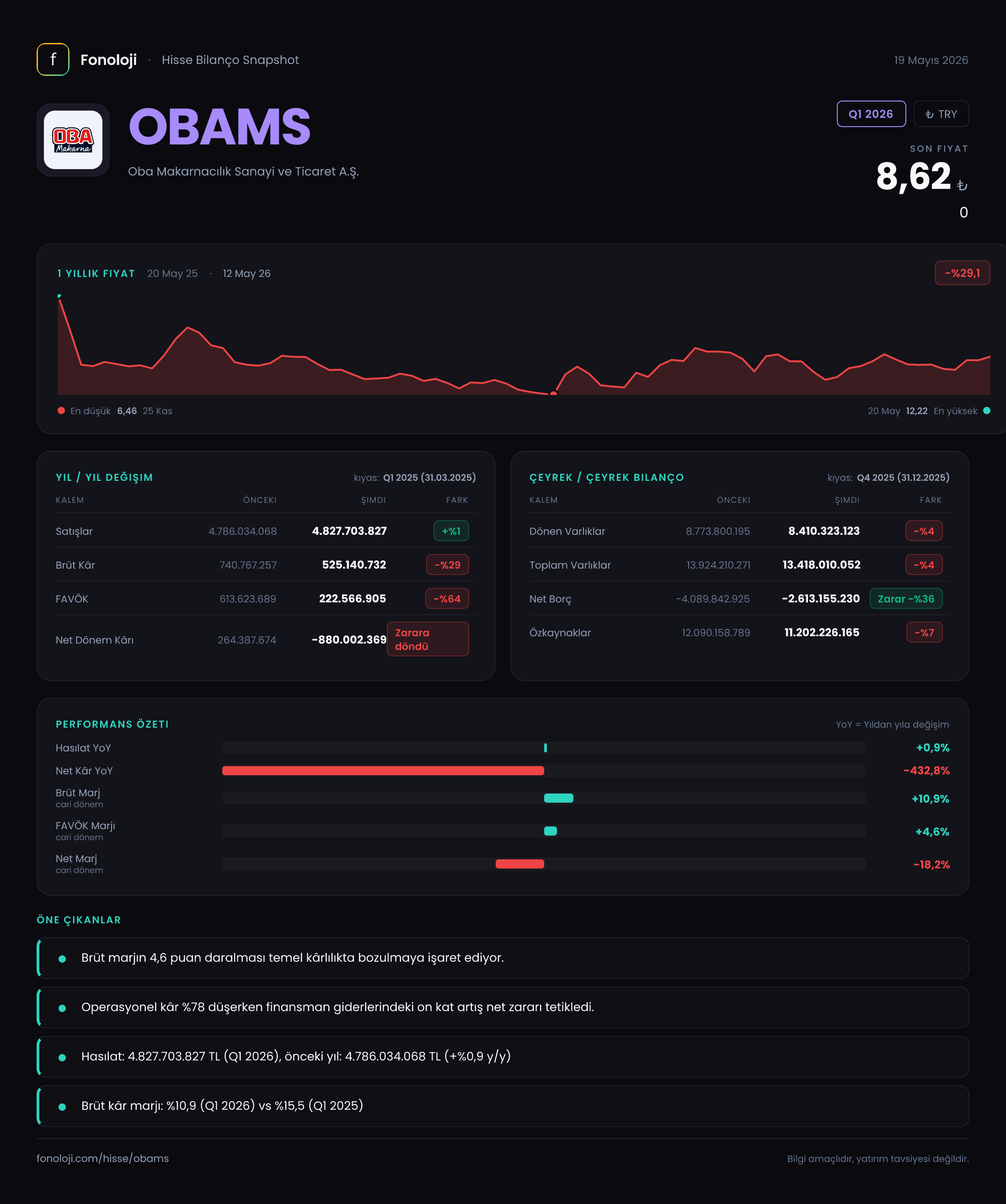Click the -%29,1 yearly change badge
Image resolution: width=1006 pixels, height=1204 pixels.
click(x=962, y=273)
